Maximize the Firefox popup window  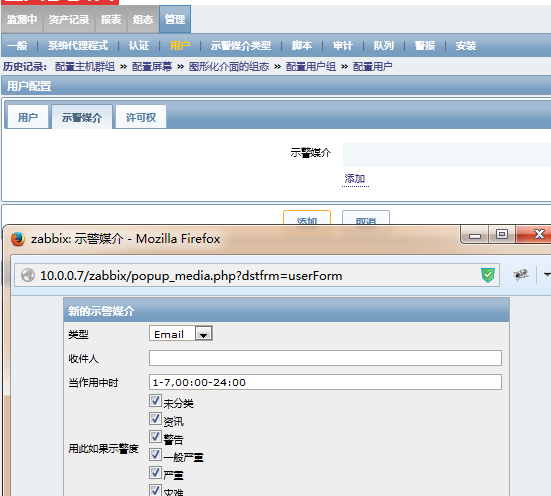coord(502,234)
